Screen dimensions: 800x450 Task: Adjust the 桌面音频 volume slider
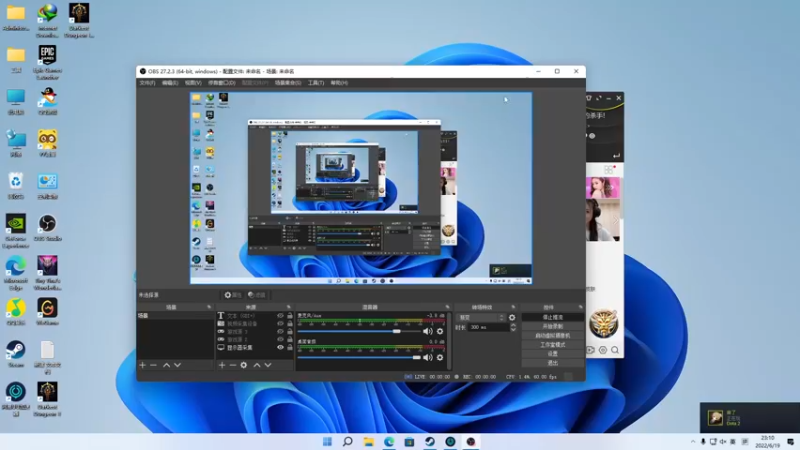click(x=359, y=358)
